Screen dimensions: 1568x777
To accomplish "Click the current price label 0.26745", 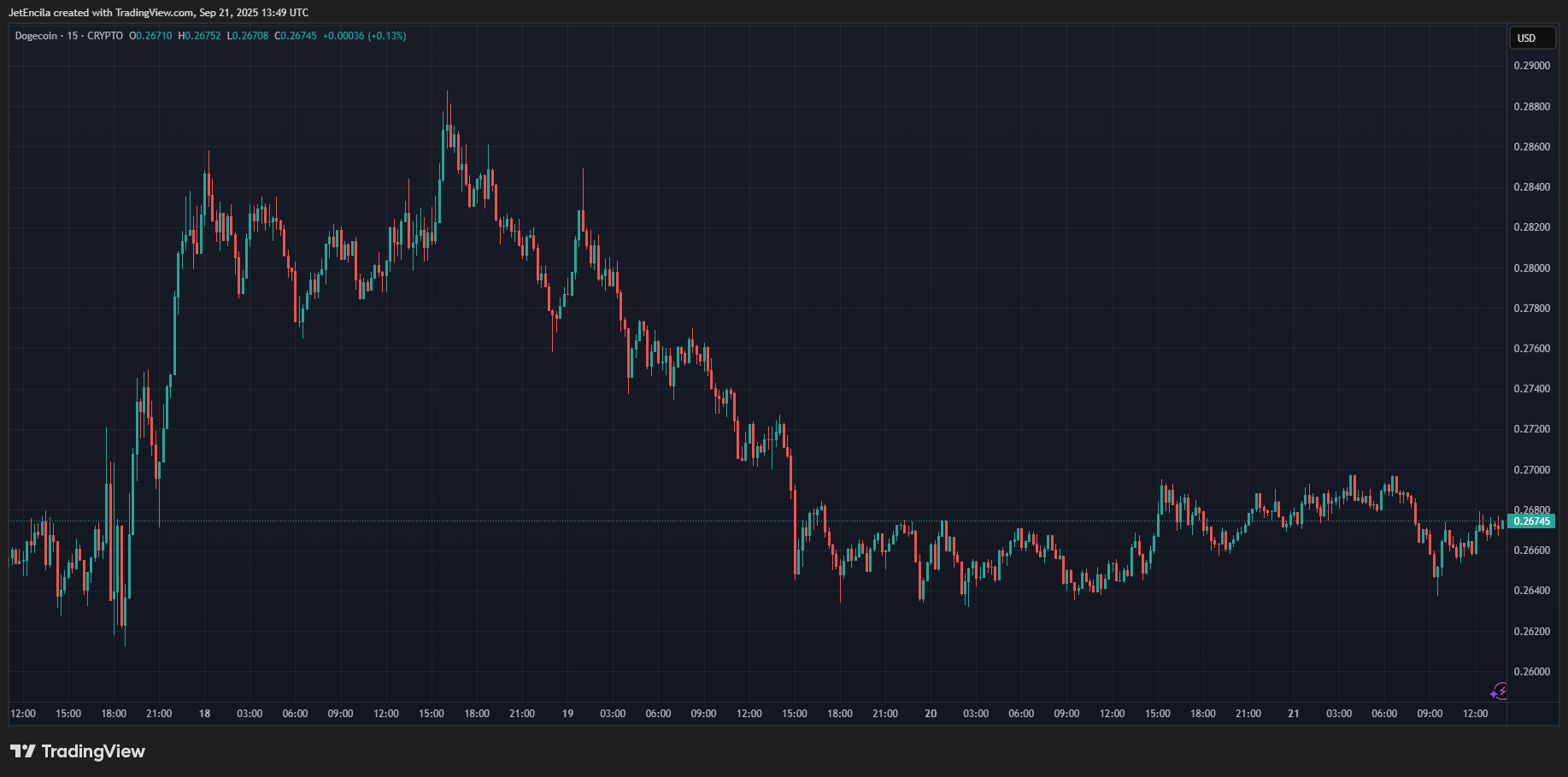I will click(x=1530, y=521).
